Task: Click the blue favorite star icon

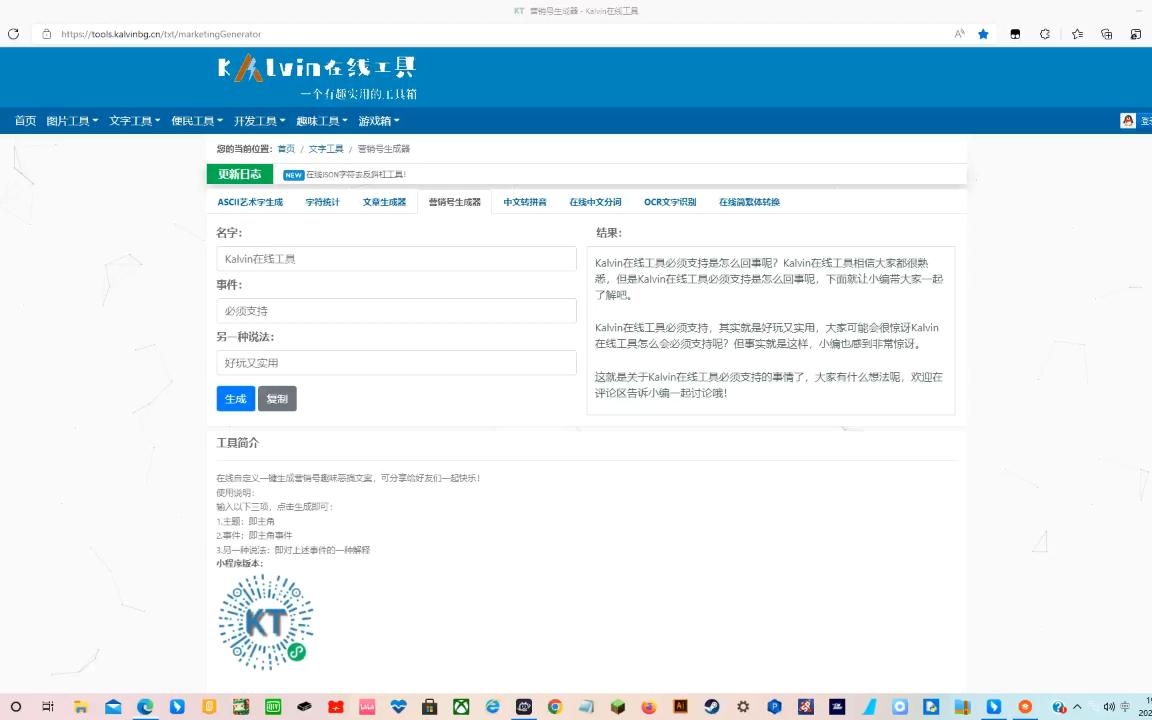Action: (x=983, y=34)
